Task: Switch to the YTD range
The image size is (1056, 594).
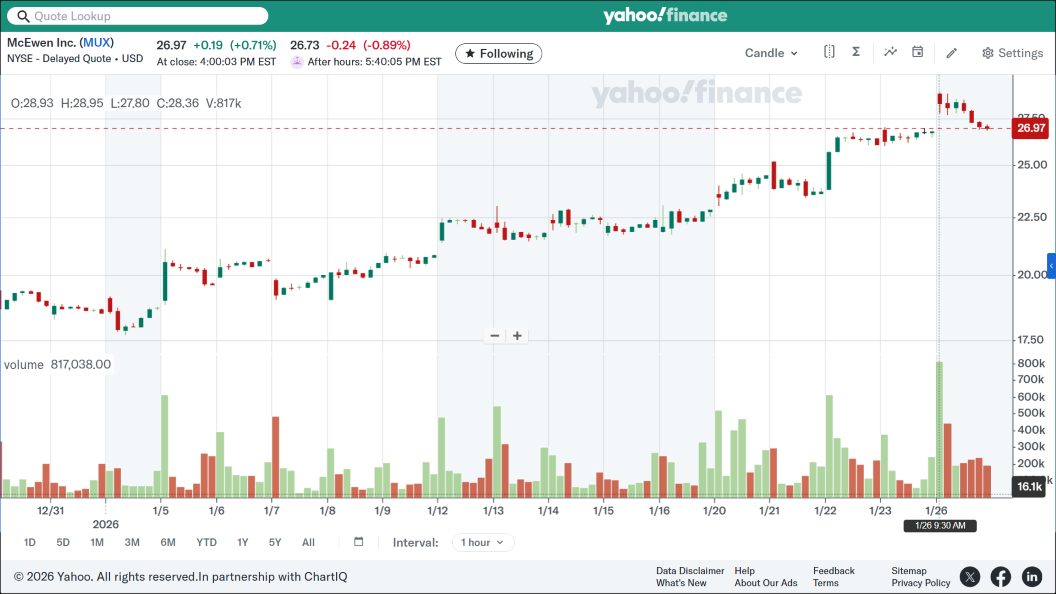Action: [x=206, y=542]
